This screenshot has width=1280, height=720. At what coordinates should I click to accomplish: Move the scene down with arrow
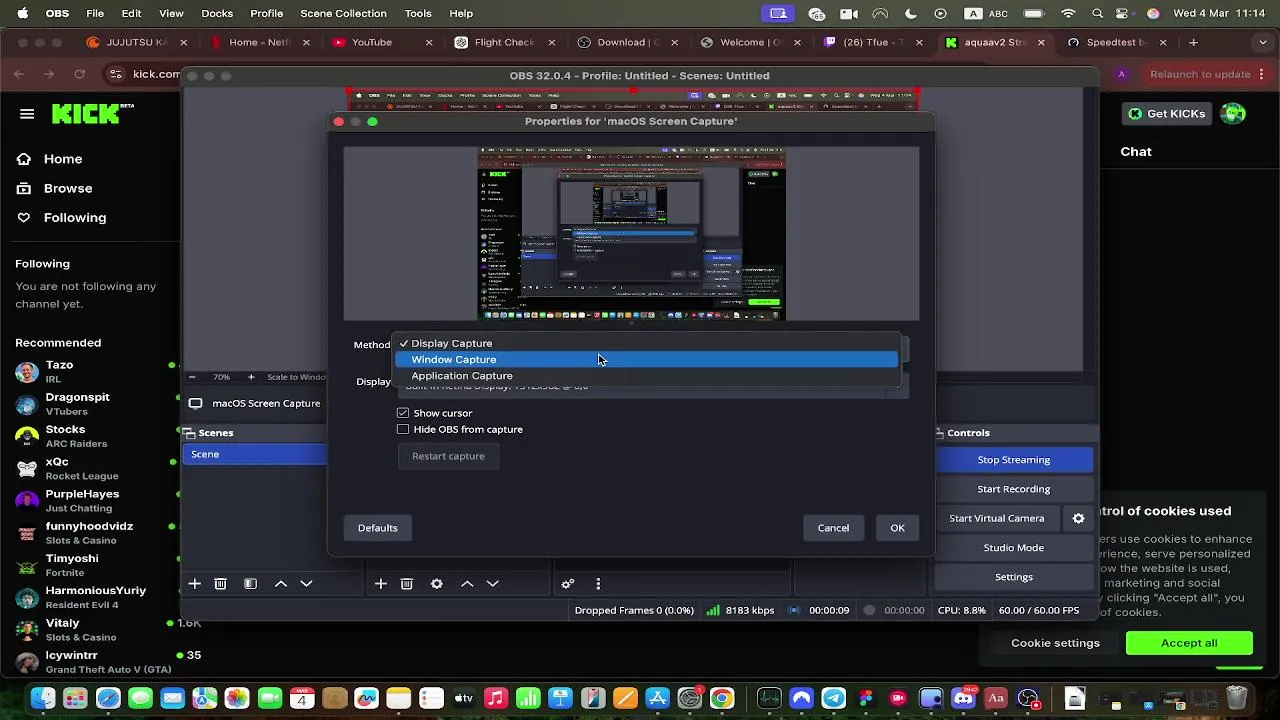coord(307,584)
